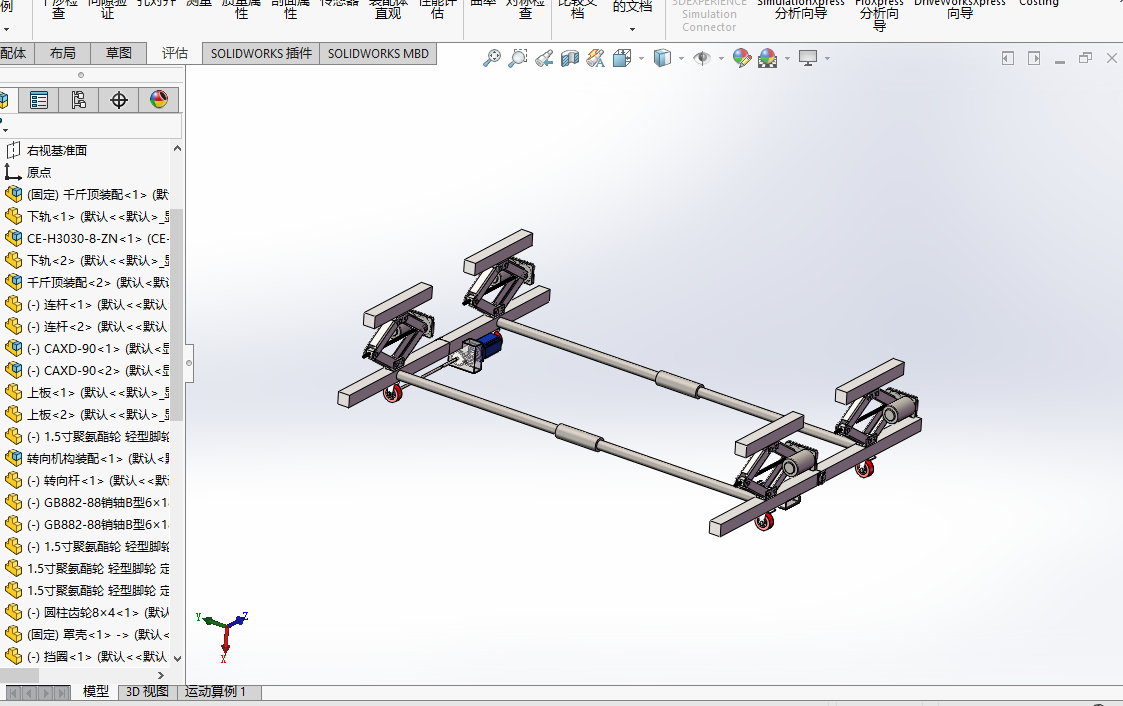Click the Zoom to Fit magnifier icon
The image size is (1123, 706).
coord(492,58)
